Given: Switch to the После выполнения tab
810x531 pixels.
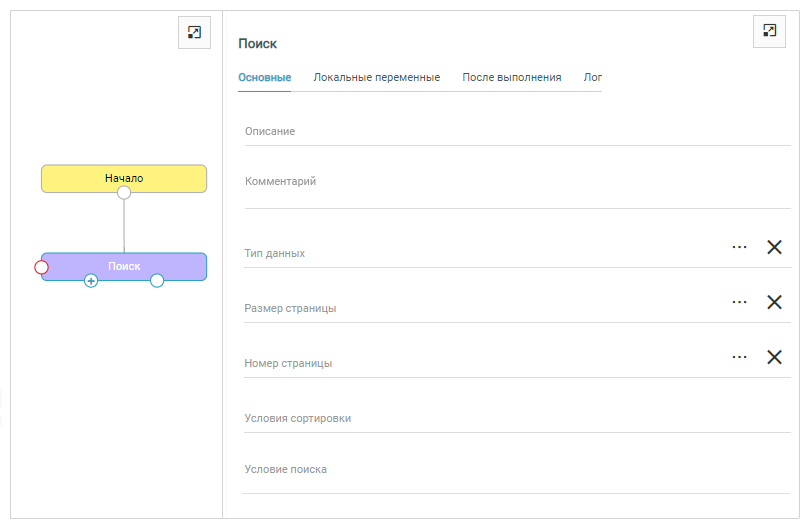Looking at the screenshot, I should (x=511, y=78).
